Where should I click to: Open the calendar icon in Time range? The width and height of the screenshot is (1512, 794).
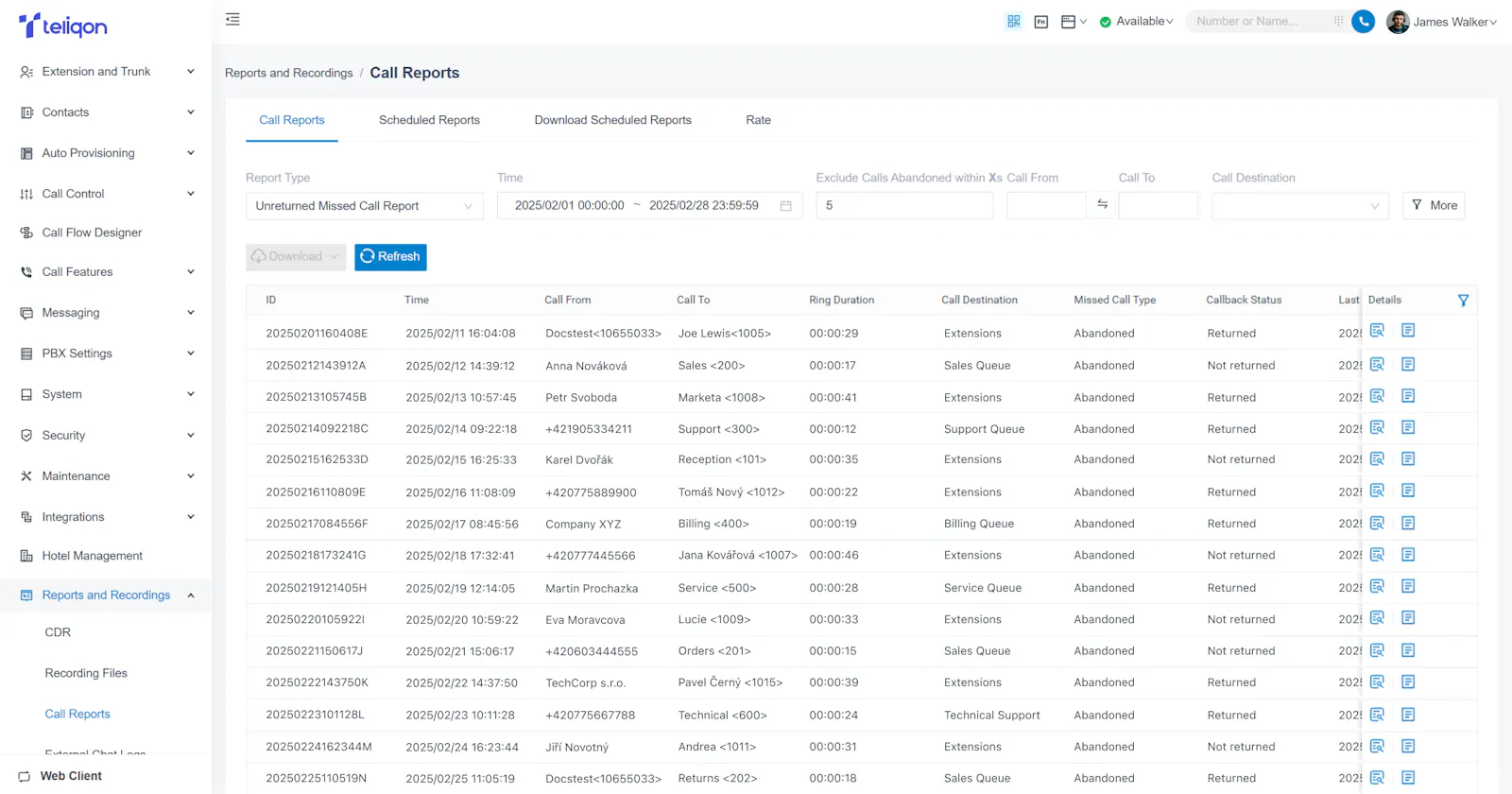click(x=785, y=206)
